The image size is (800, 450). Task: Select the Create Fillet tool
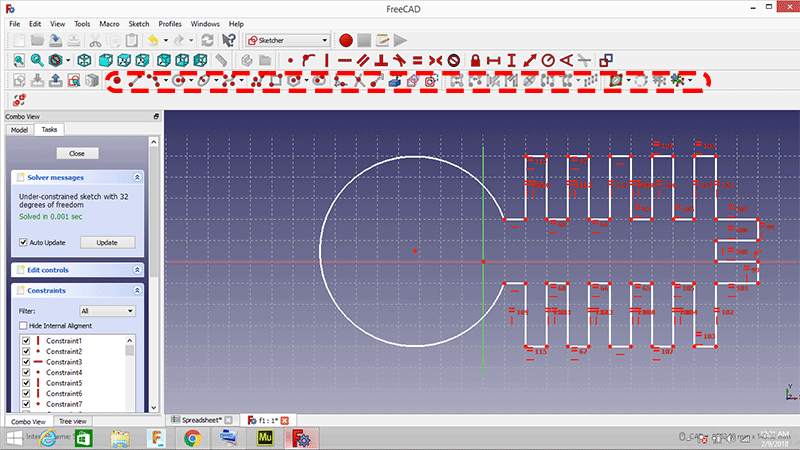click(341, 81)
